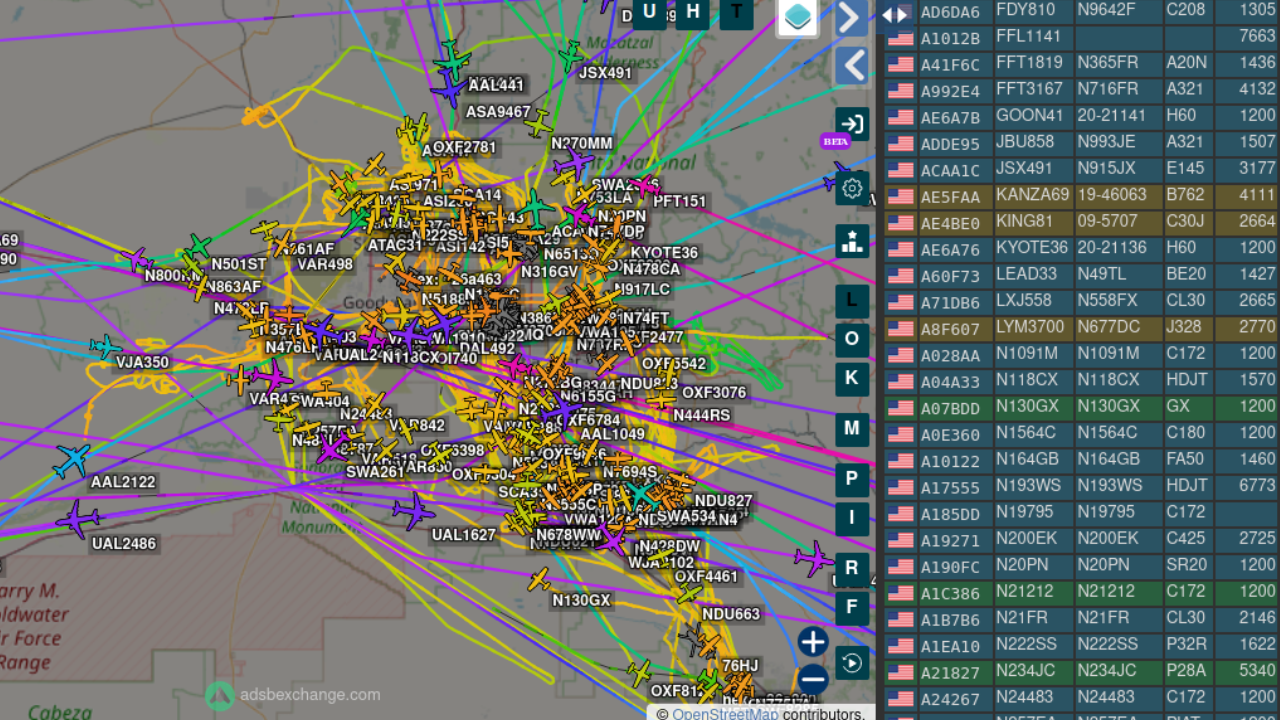This screenshot has width=1280, height=720.
Task: Click hex code A19271 in table
Action: [950, 540]
